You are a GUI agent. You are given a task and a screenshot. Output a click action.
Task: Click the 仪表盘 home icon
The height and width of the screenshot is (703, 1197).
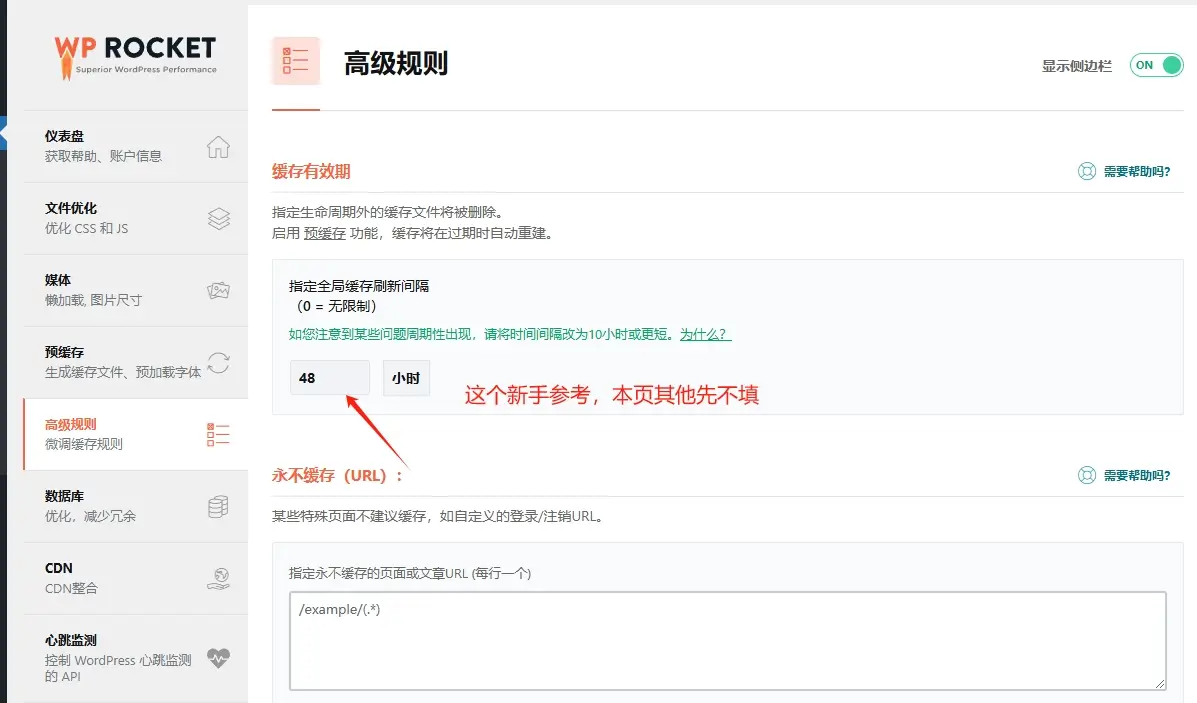point(218,147)
